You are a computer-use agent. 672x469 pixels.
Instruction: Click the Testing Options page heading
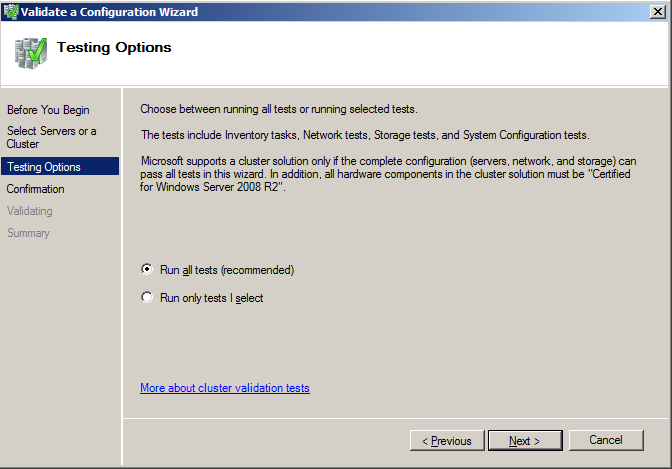(x=114, y=47)
